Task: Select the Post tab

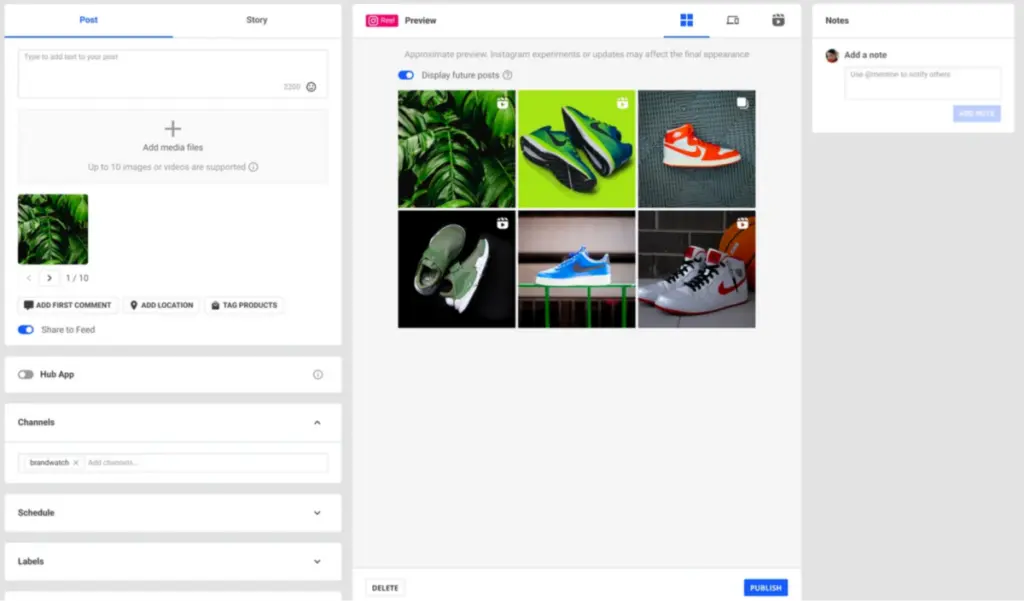Action: pyautogui.click(x=88, y=20)
